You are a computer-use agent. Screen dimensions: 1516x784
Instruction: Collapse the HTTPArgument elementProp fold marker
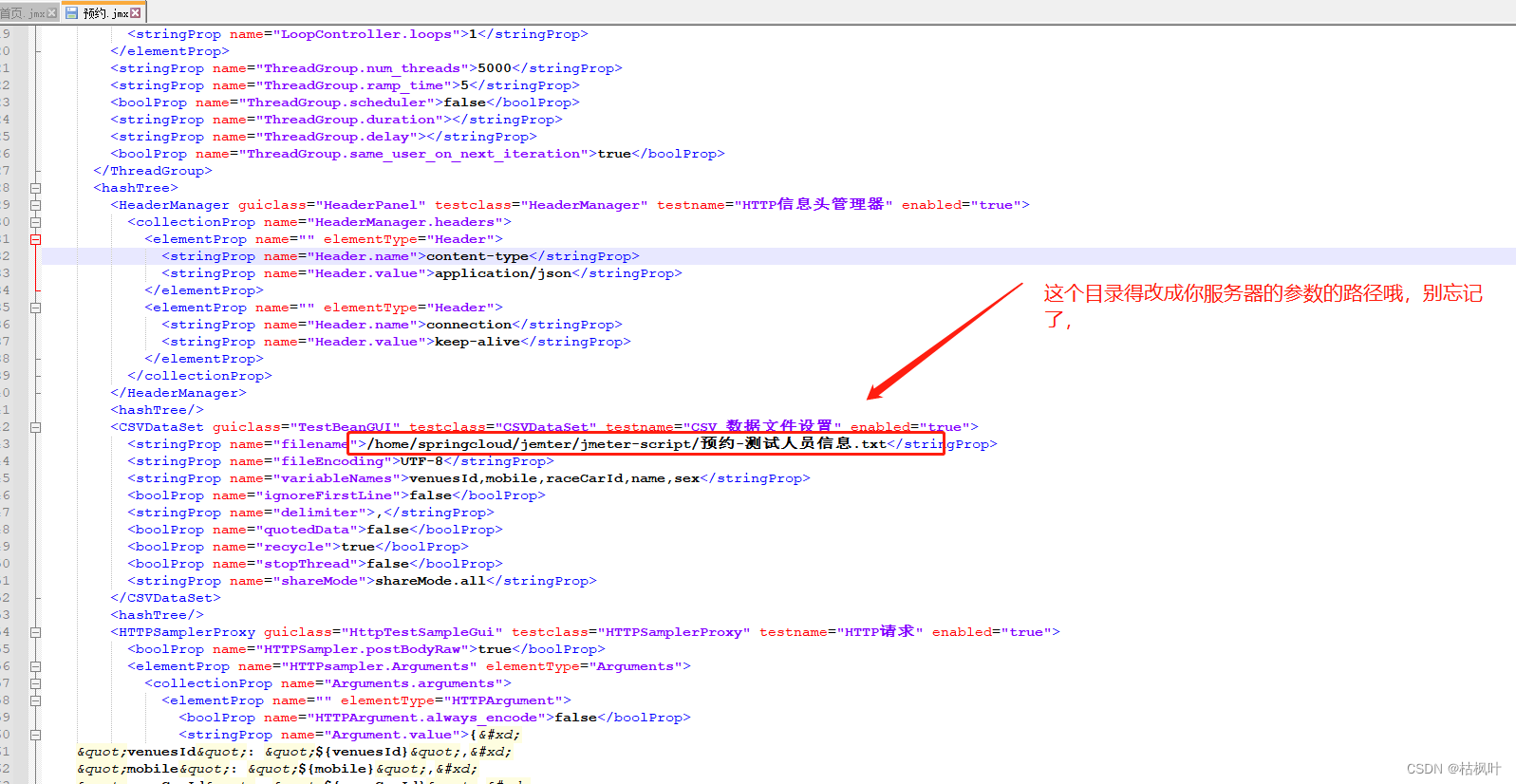(35, 700)
